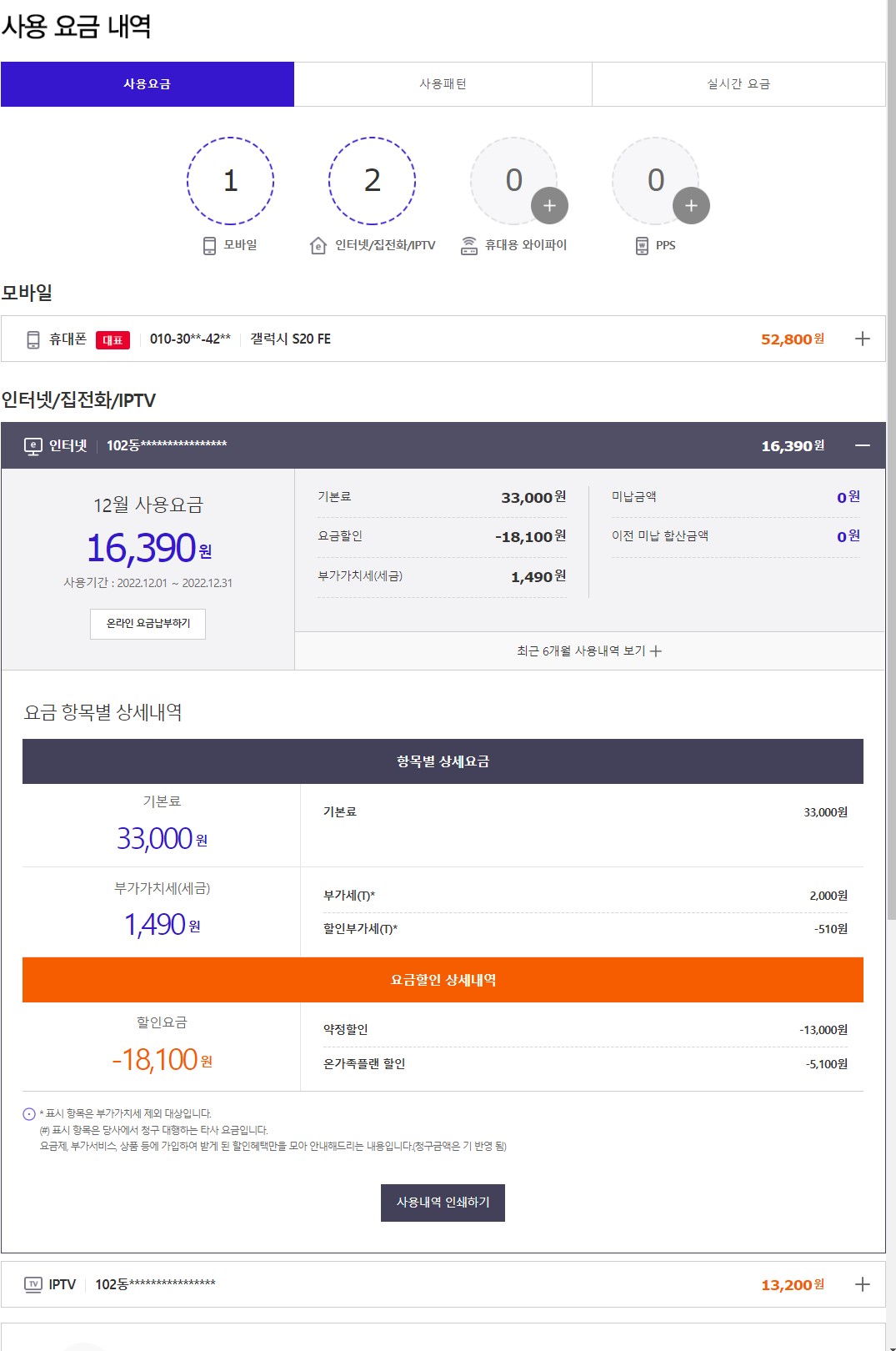Open the 실시간 요금 tab
Screen dimensions: 896x1351
pos(738,84)
